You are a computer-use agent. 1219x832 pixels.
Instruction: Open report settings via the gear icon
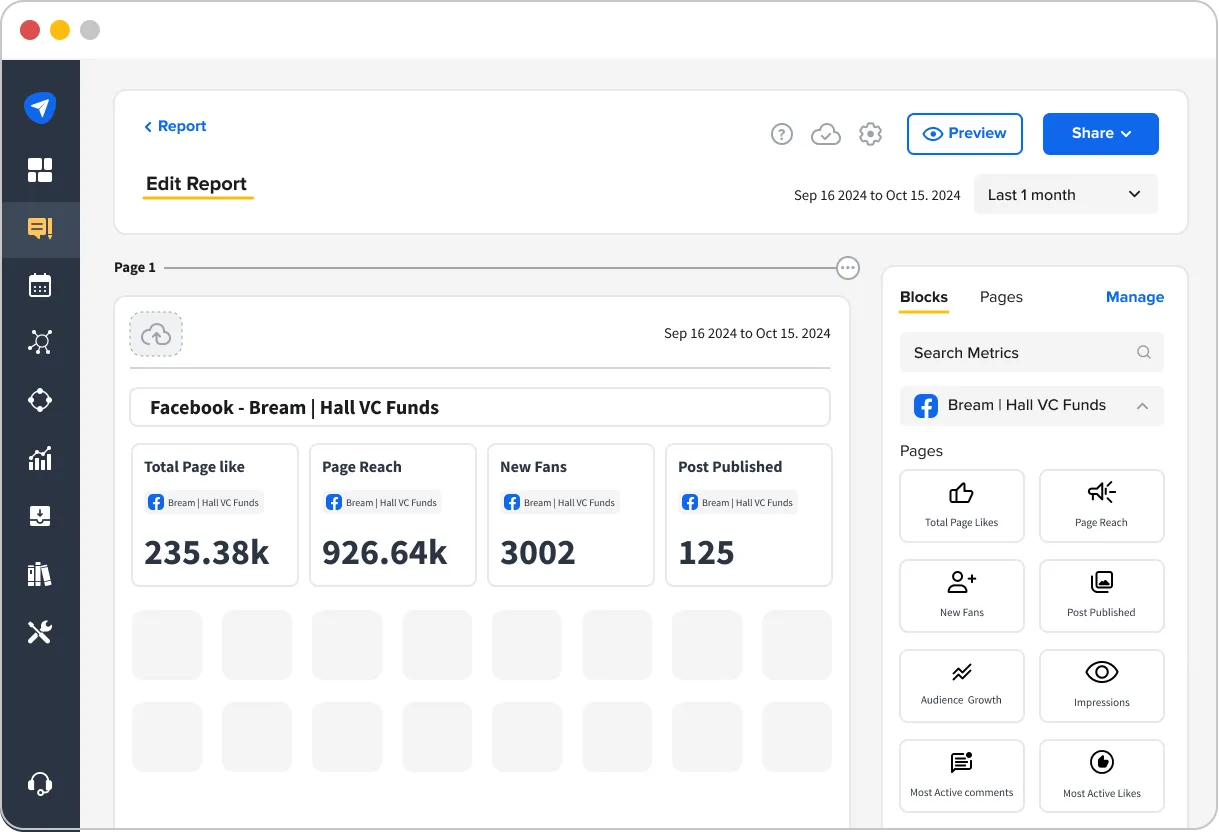click(x=870, y=133)
